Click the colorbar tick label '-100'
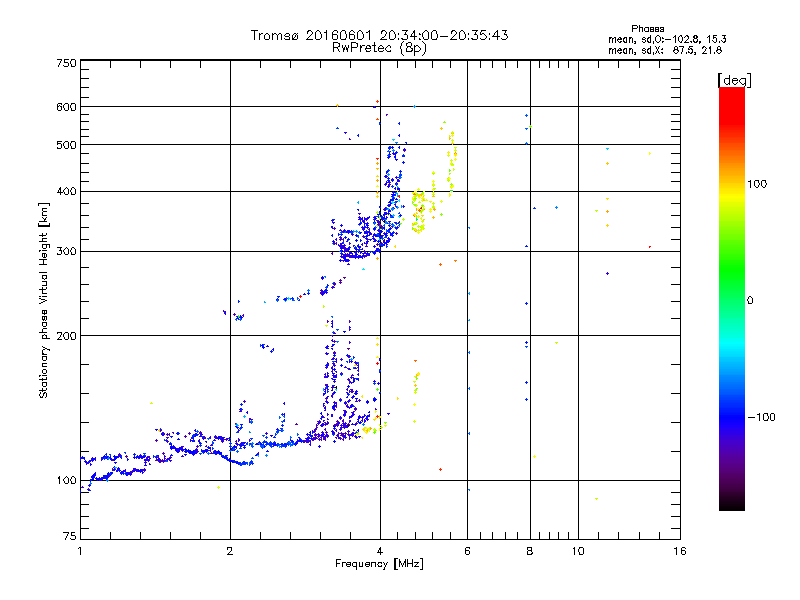Viewport: 800px width, 600px height. coord(761,417)
